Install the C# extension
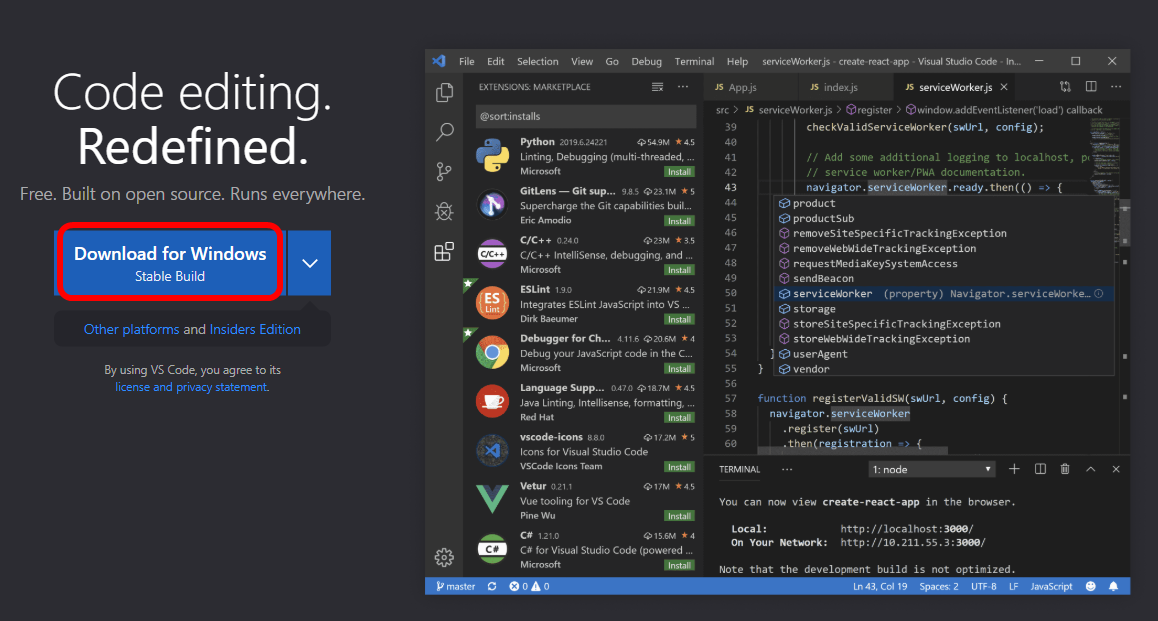This screenshot has width=1158, height=621. (x=679, y=566)
